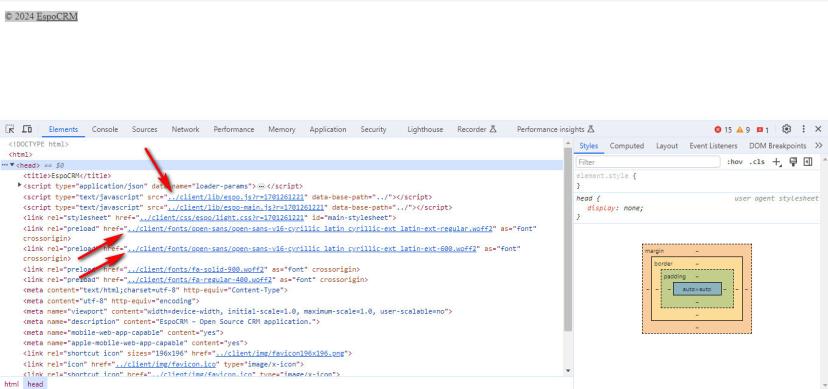The image size is (828, 389).
Task: Click the styles Filter input field
Action: (x=648, y=162)
